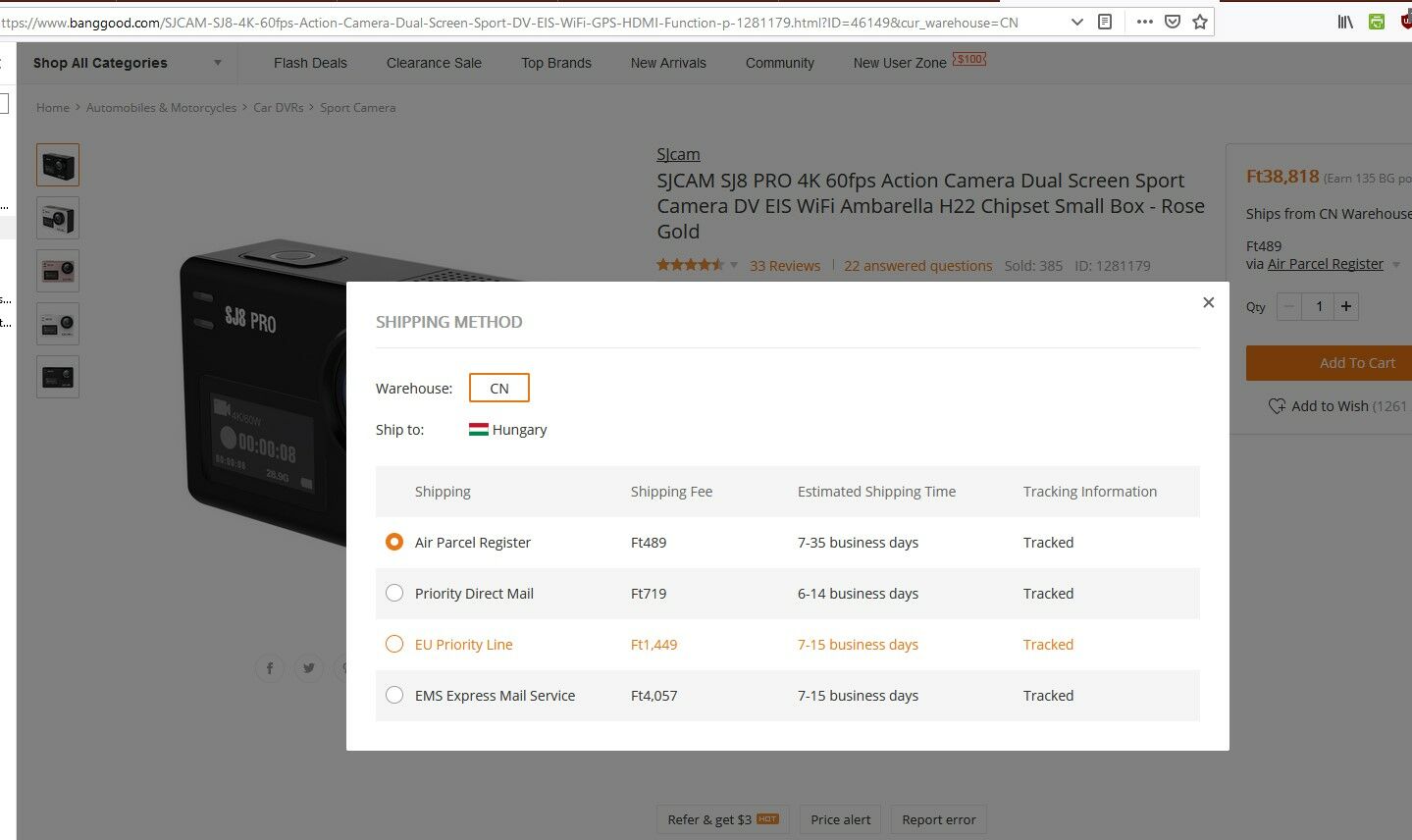Viewport: 1412px width, 840px height.
Task: Open Sport Camera breadcrumb link
Action: [357, 108]
